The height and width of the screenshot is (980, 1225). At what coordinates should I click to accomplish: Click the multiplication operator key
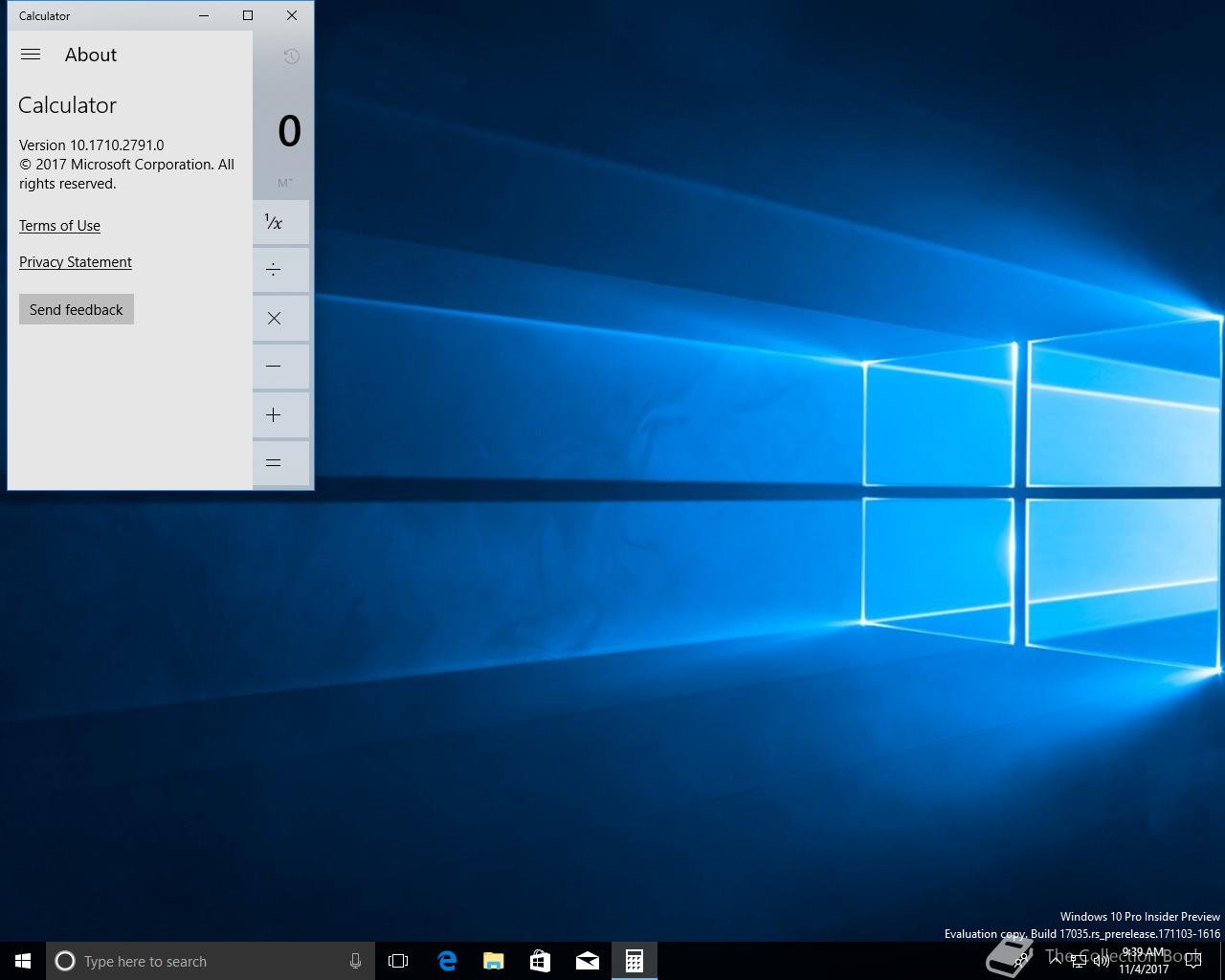pyautogui.click(x=281, y=319)
